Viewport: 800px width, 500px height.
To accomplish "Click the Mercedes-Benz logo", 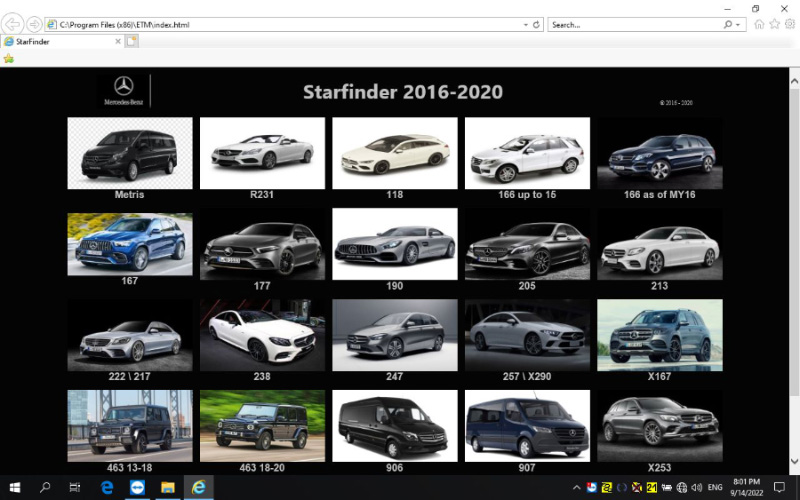I will (x=123, y=91).
